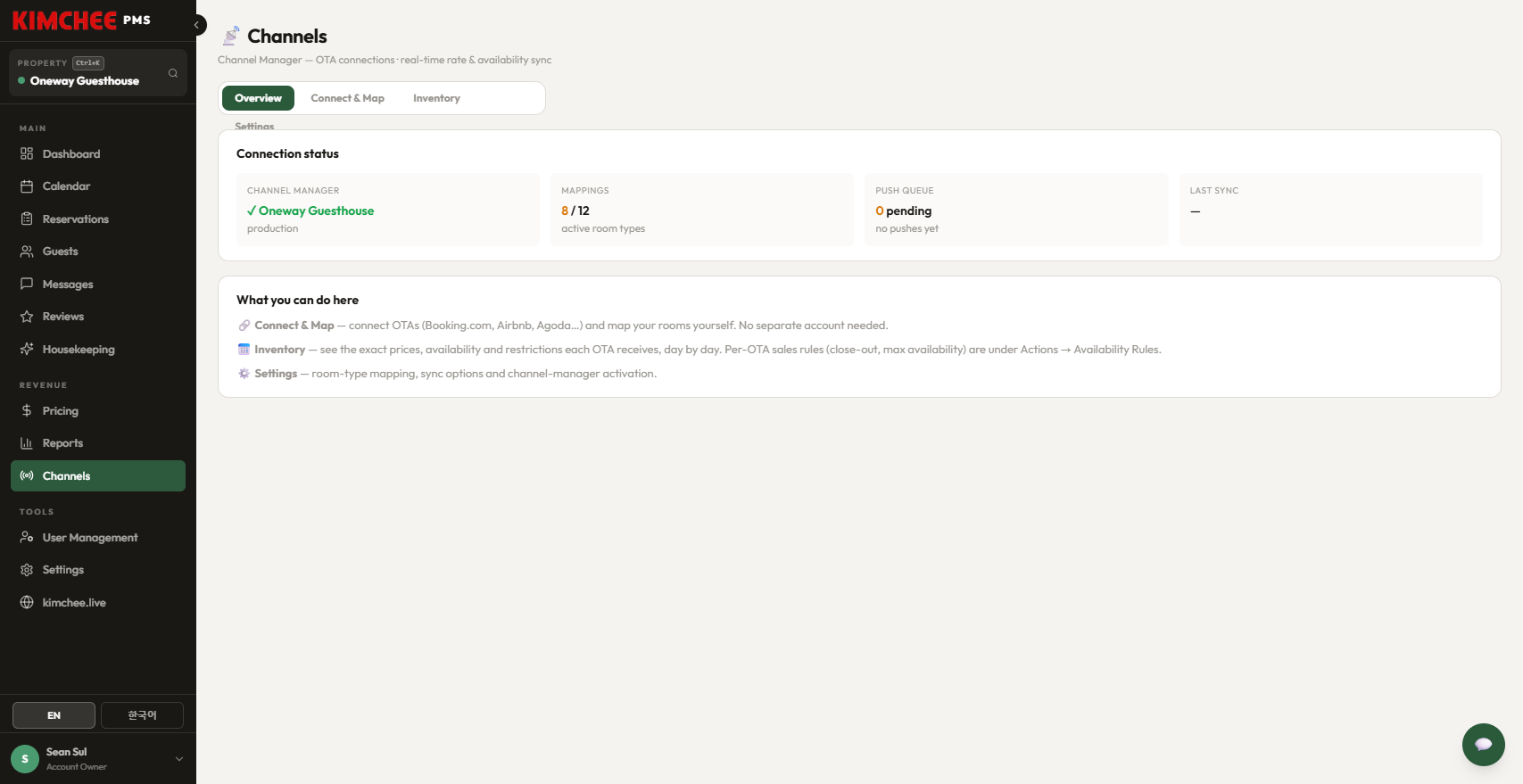Open the chat bubble widget
1523x784 pixels.
click(x=1483, y=745)
